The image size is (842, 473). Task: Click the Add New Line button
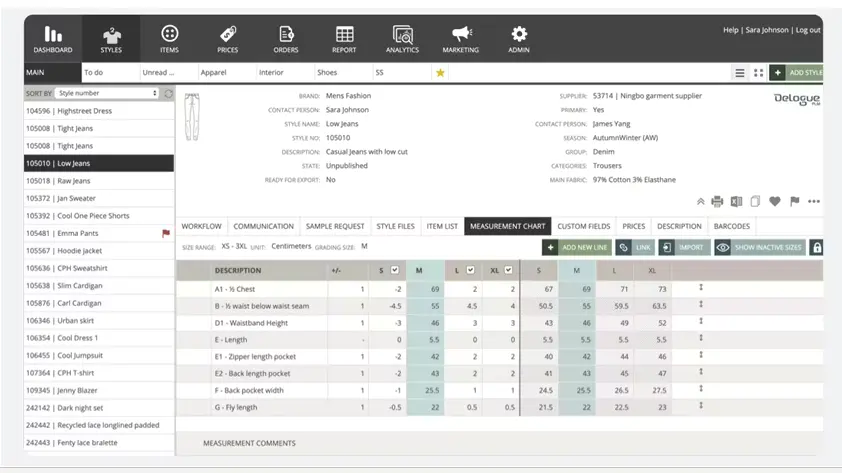576,248
